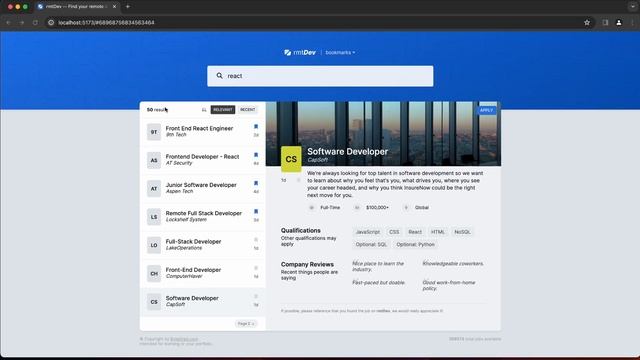Click the site info icon in address bar
The image size is (640, 360).
point(51,22)
